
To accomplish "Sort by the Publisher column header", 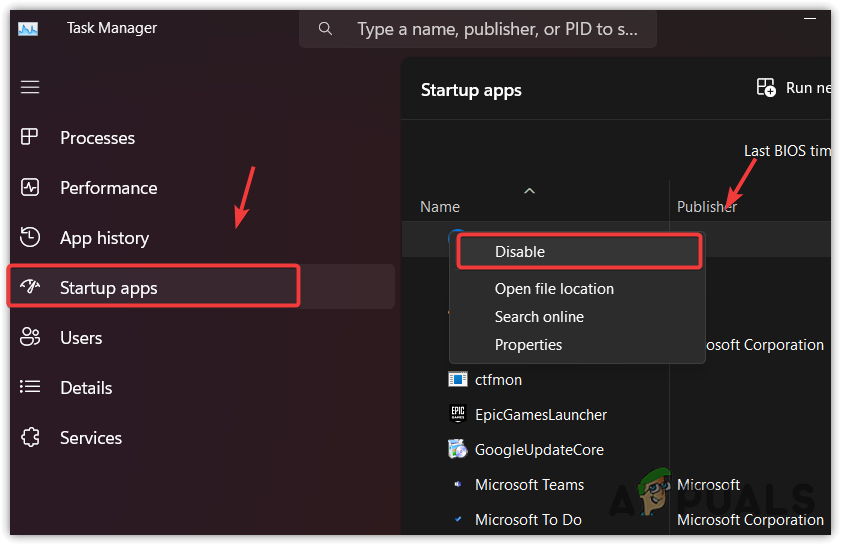I will (706, 207).
